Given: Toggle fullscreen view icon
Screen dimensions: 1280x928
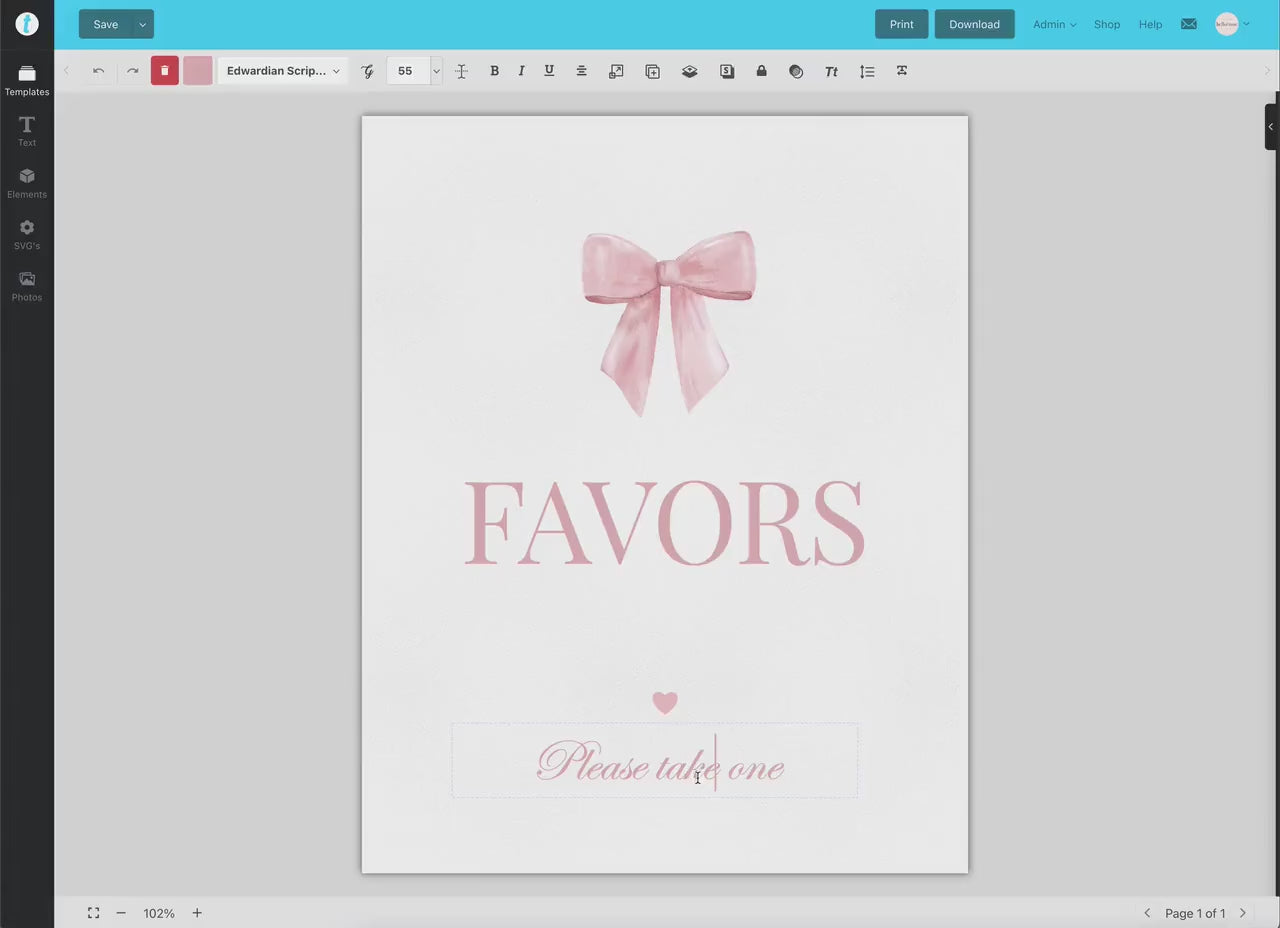Looking at the screenshot, I should click(x=93, y=913).
